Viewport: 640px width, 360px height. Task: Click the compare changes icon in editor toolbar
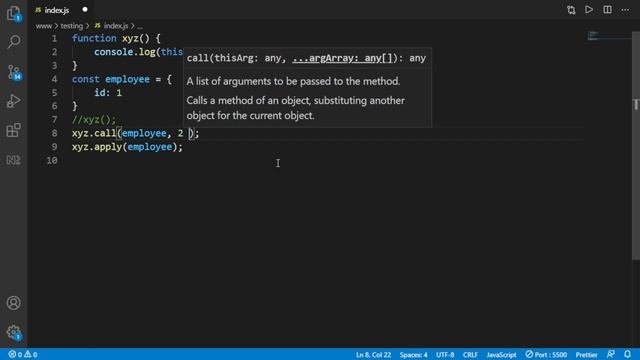point(571,10)
